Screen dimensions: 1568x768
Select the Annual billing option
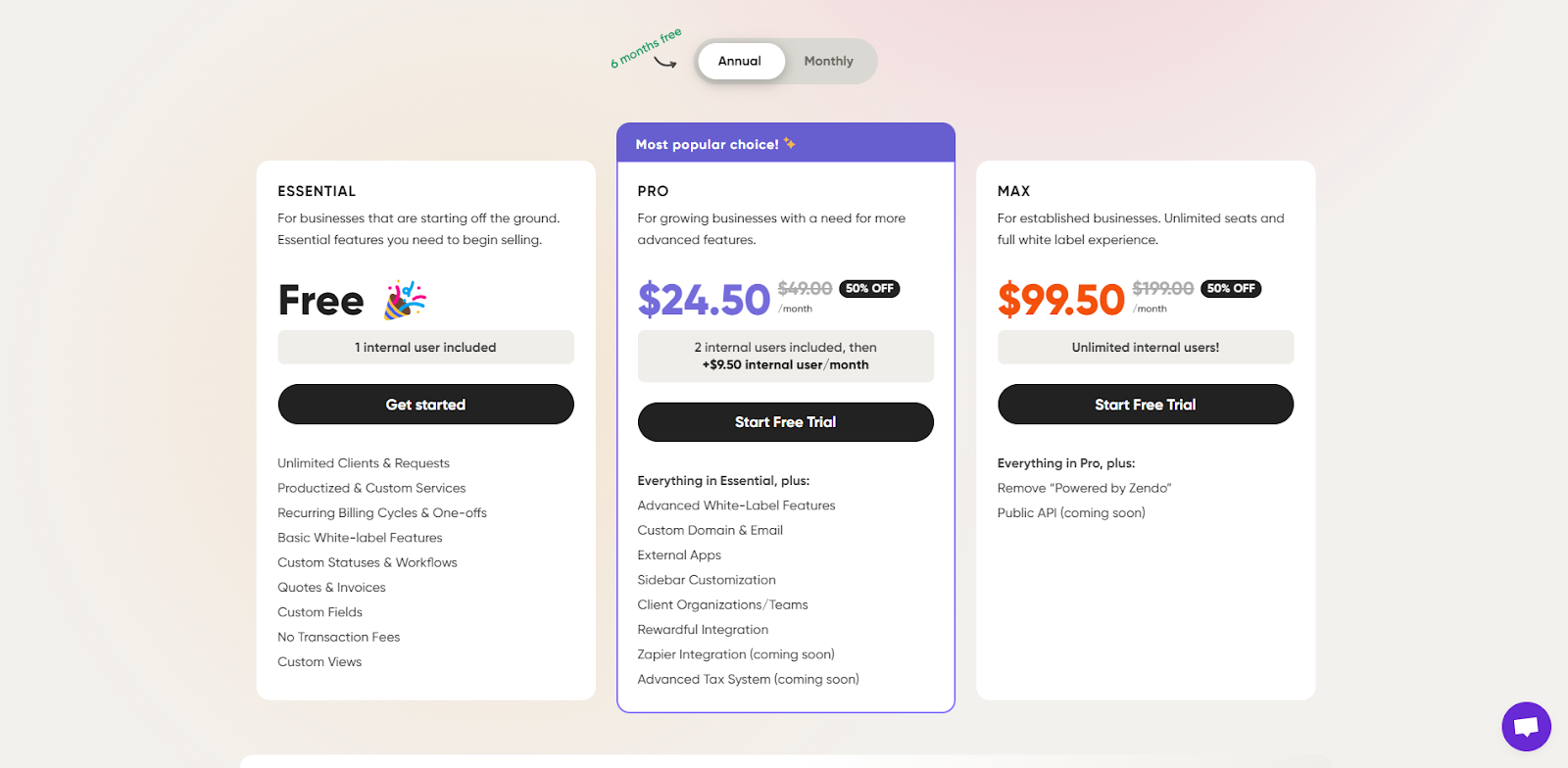tap(741, 61)
